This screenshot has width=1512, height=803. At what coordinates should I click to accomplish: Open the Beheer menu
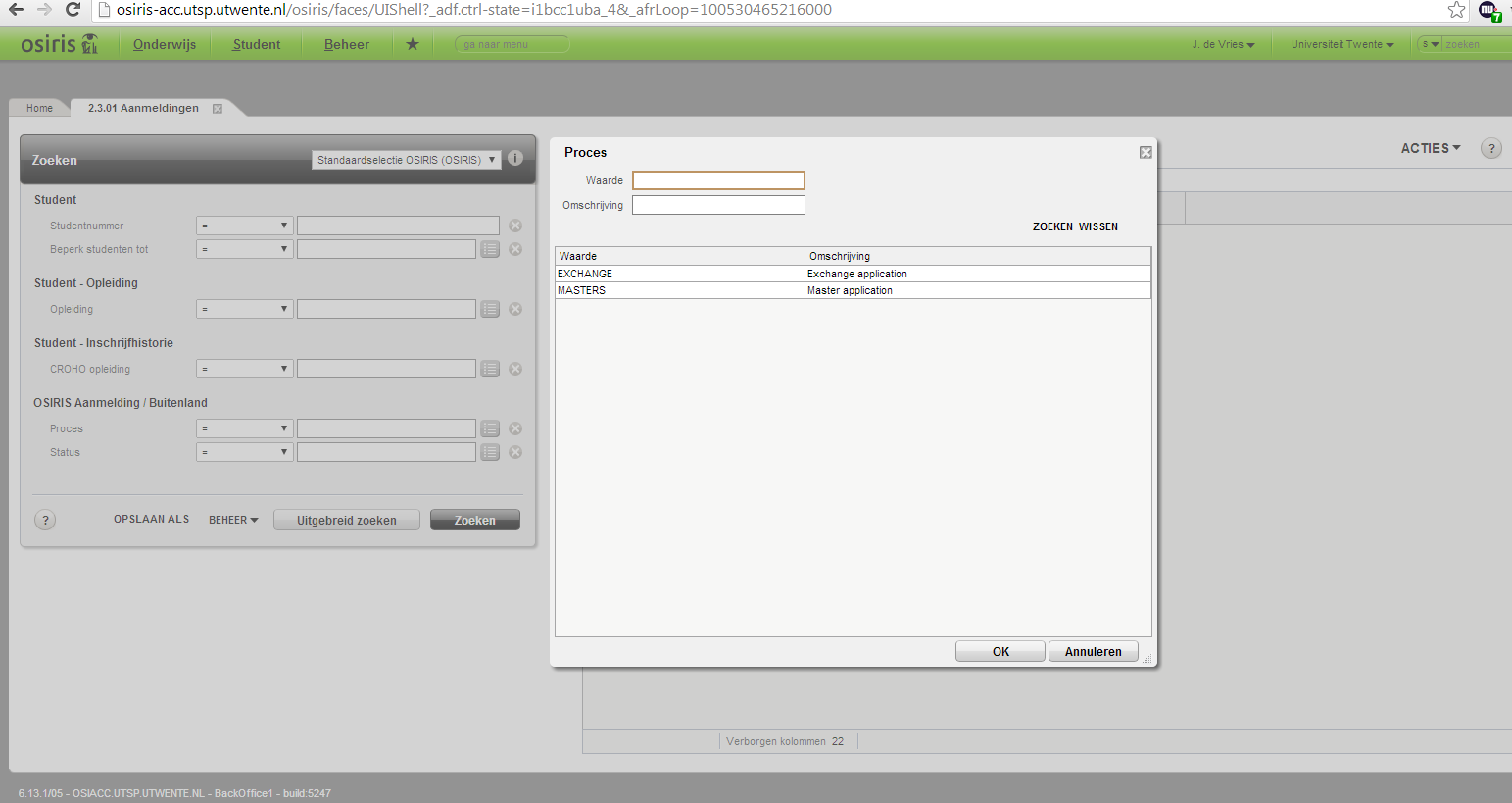[x=347, y=44]
